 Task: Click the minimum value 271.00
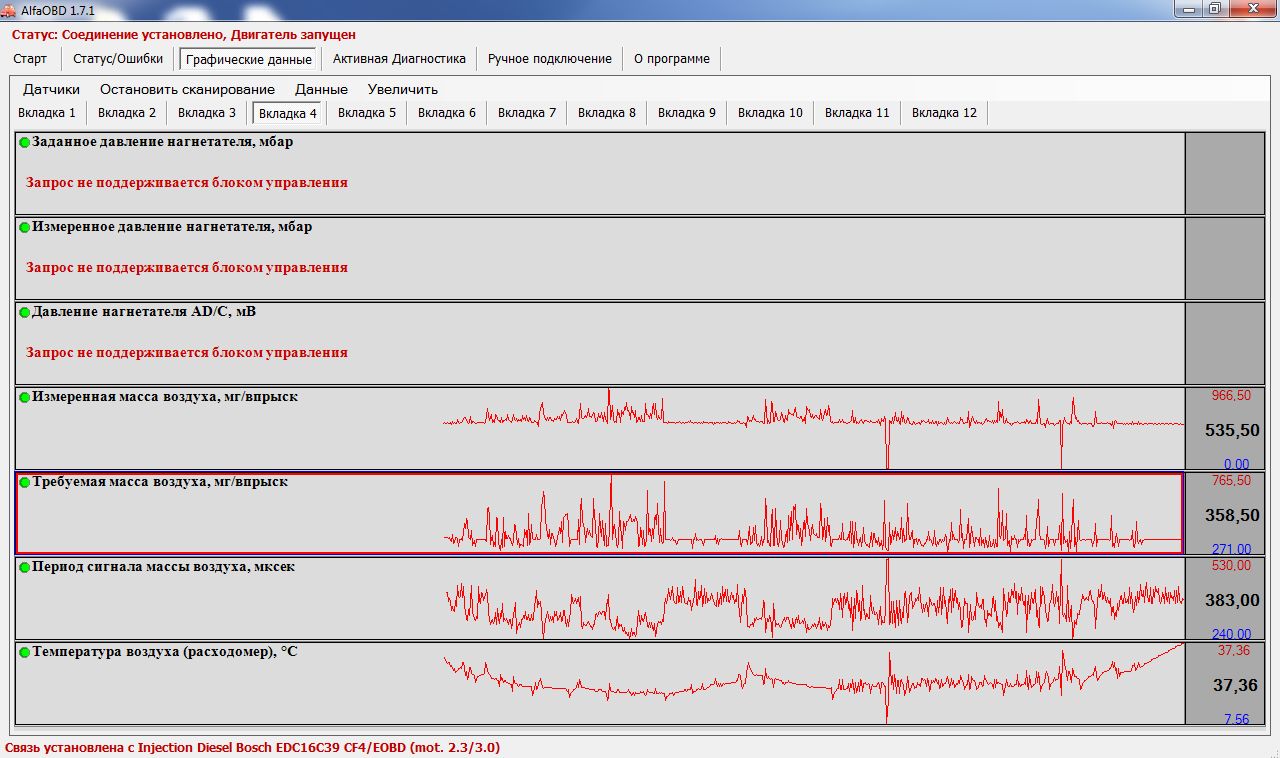(x=1231, y=549)
